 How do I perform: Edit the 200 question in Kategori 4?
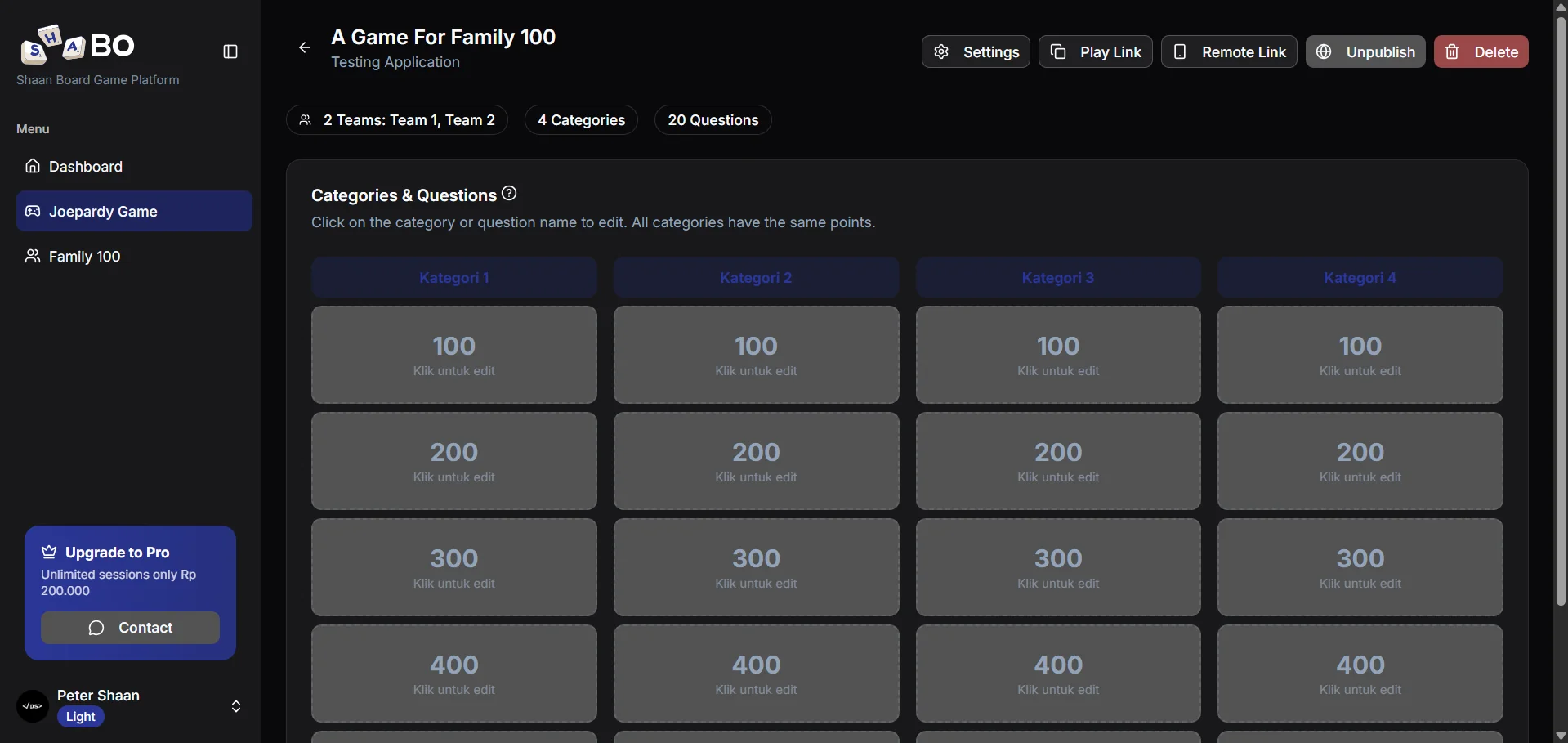(x=1360, y=461)
